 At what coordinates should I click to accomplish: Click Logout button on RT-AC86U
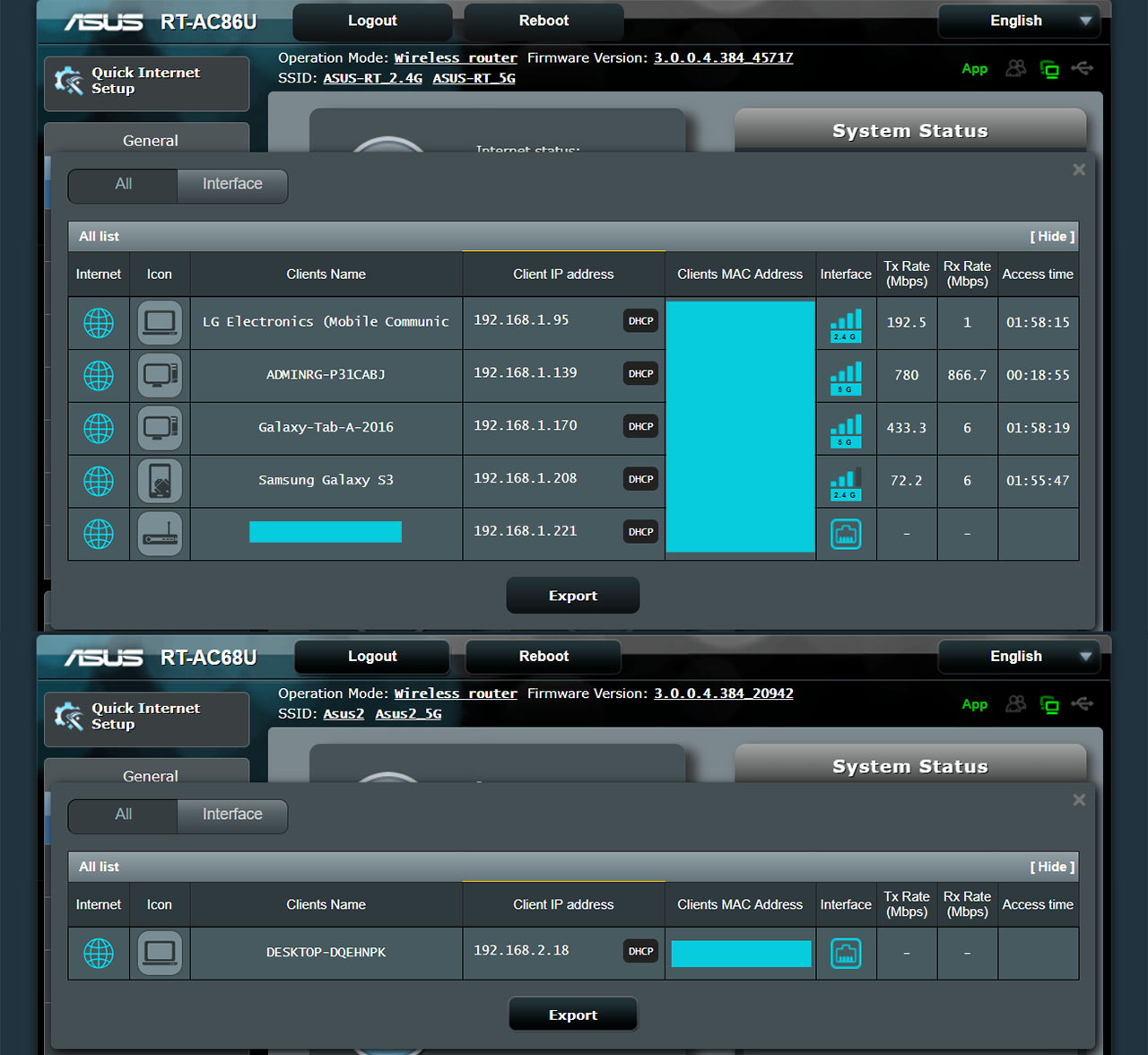(372, 21)
